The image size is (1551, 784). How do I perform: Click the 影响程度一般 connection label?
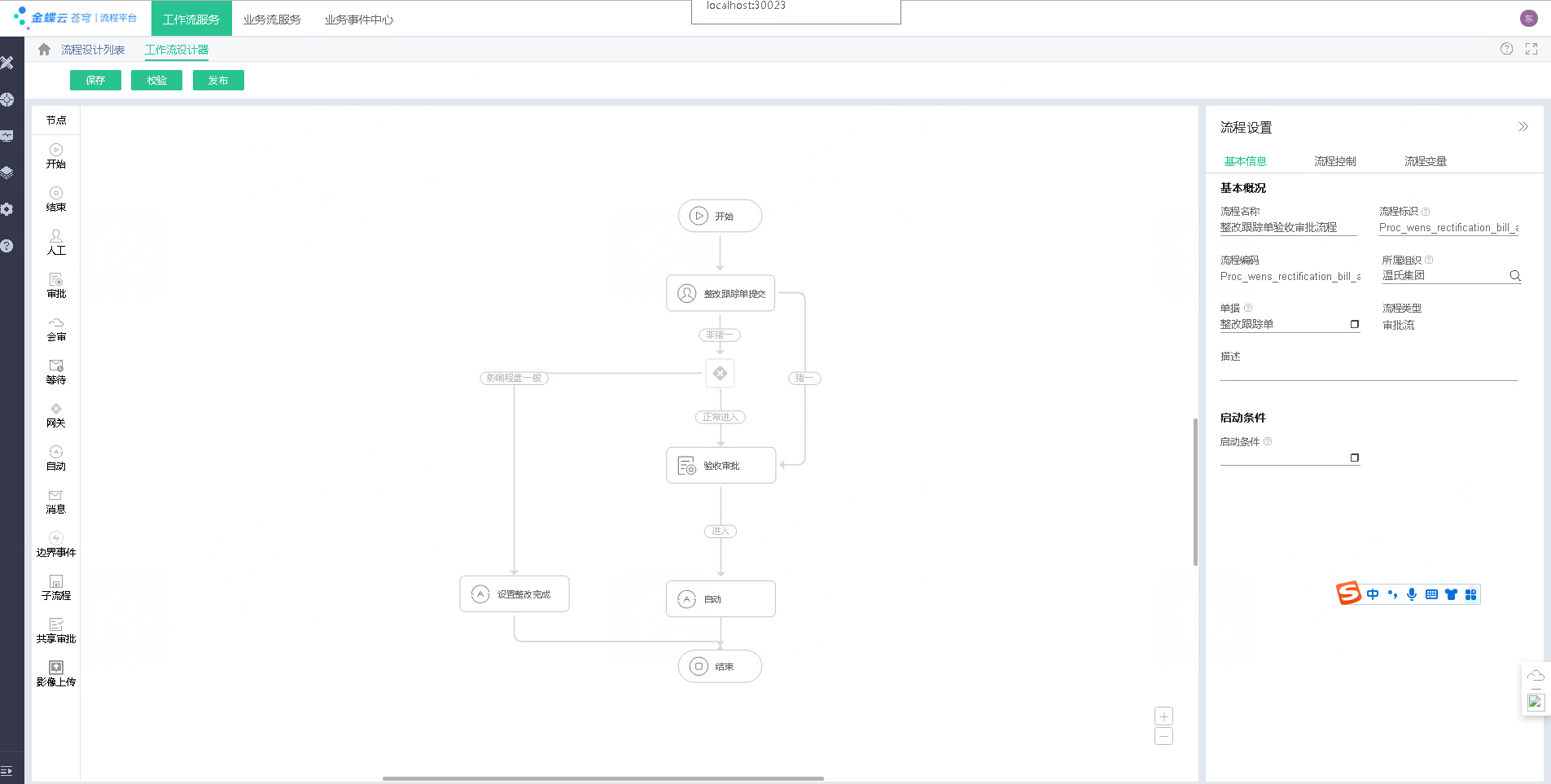[x=514, y=378]
